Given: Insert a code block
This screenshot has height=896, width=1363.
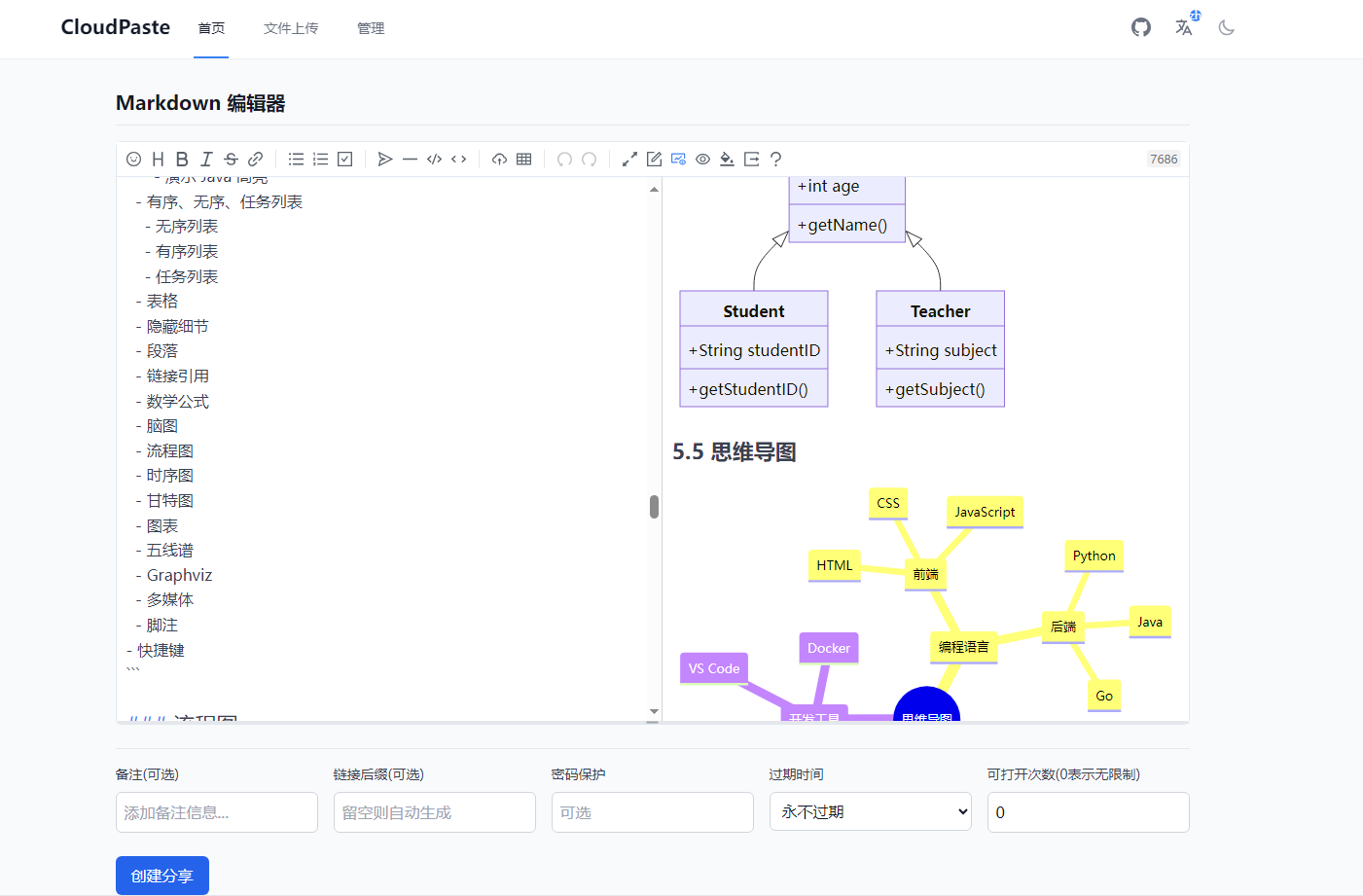Looking at the screenshot, I should 434,160.
